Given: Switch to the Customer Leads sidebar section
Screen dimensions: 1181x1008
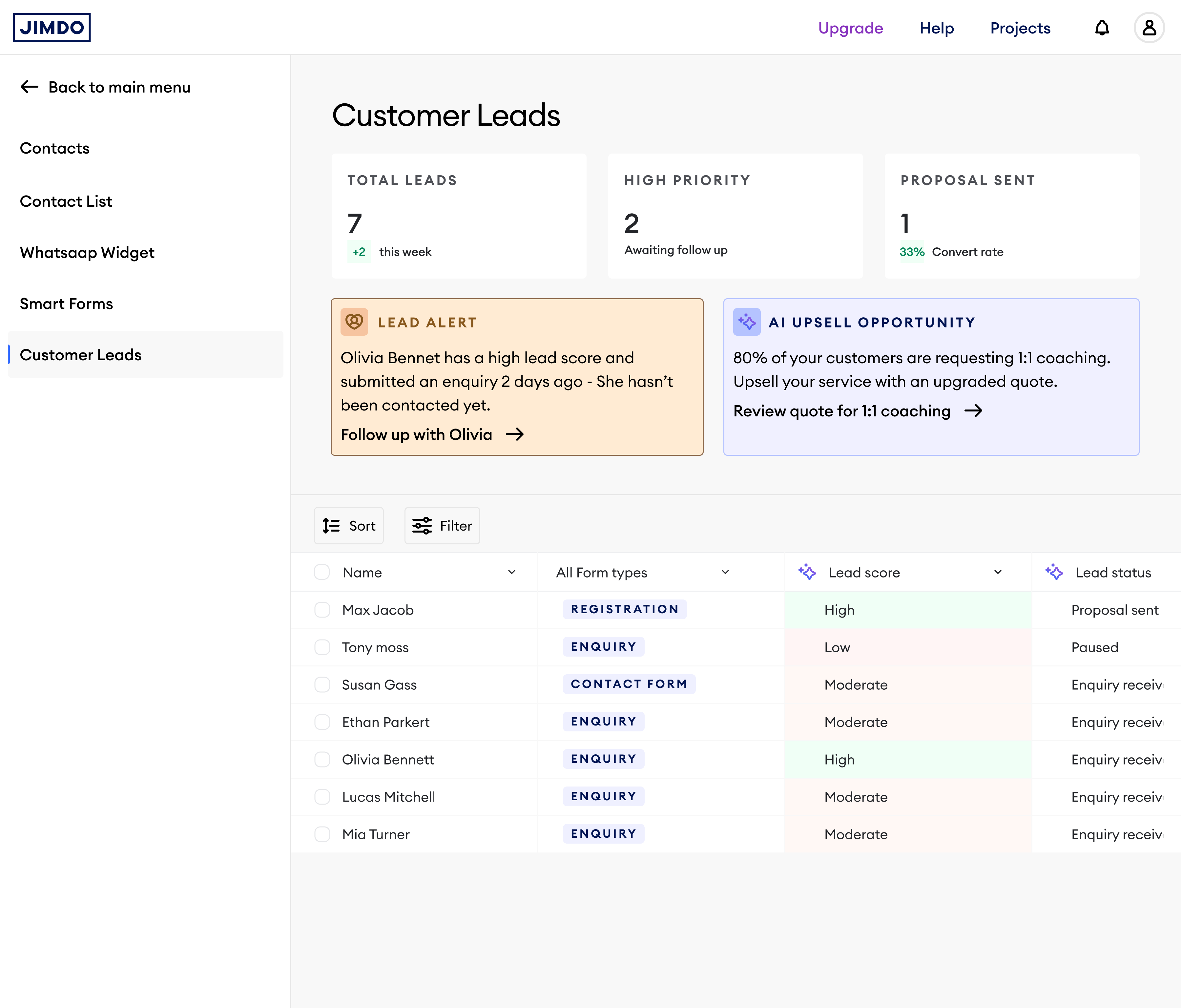Looking at the screenshot, I should [x=80, y=355].
